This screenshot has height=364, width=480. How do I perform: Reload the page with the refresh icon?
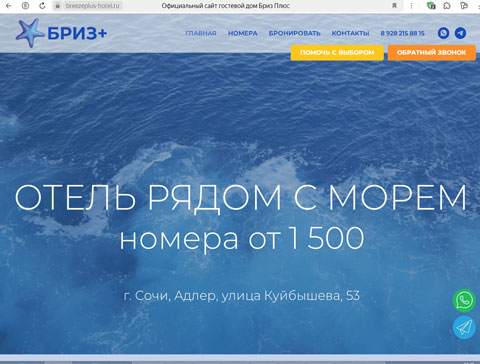pos(42,6)
